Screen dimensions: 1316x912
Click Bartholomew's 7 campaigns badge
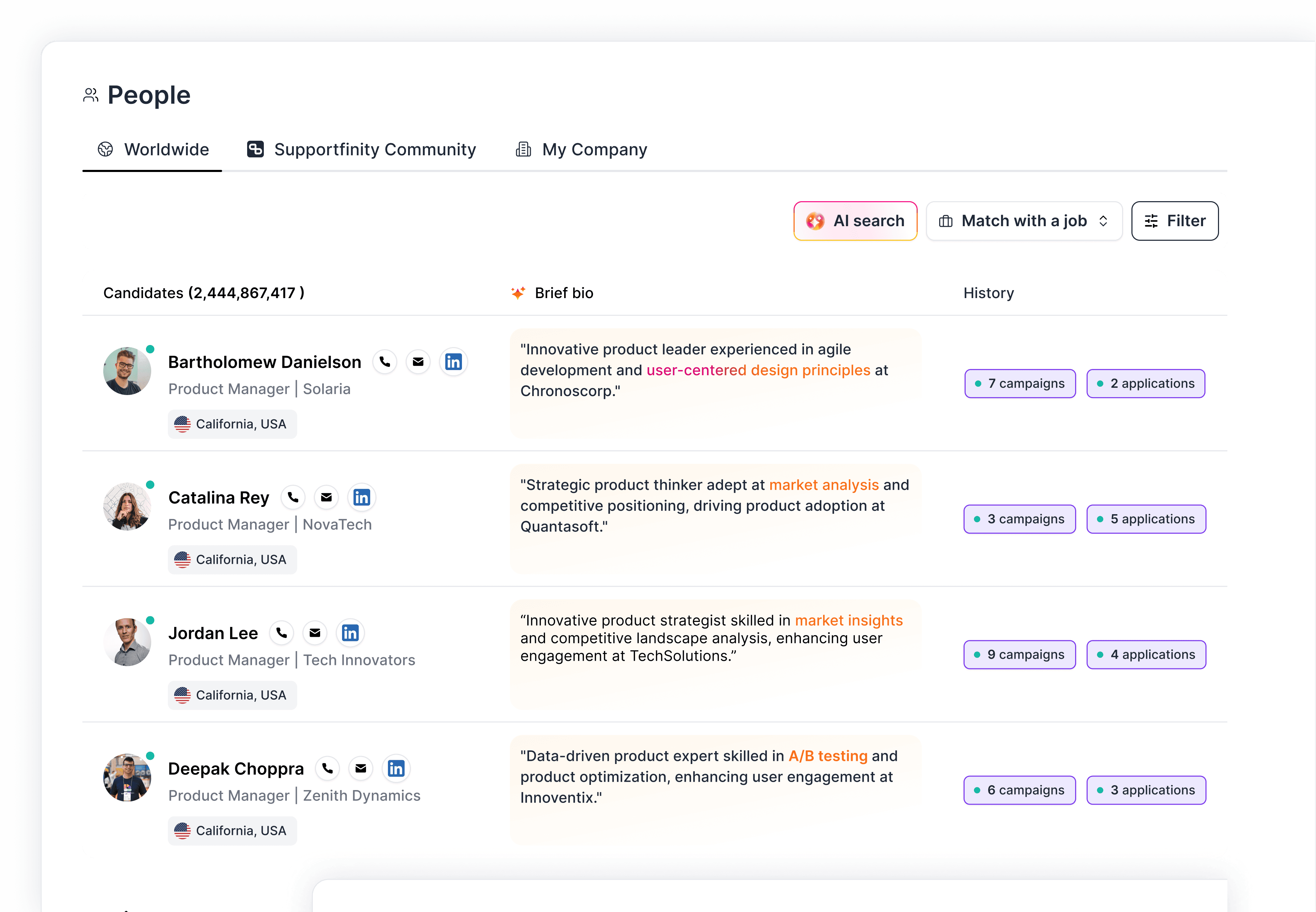pyautogui.click(x=1020, y=384)
